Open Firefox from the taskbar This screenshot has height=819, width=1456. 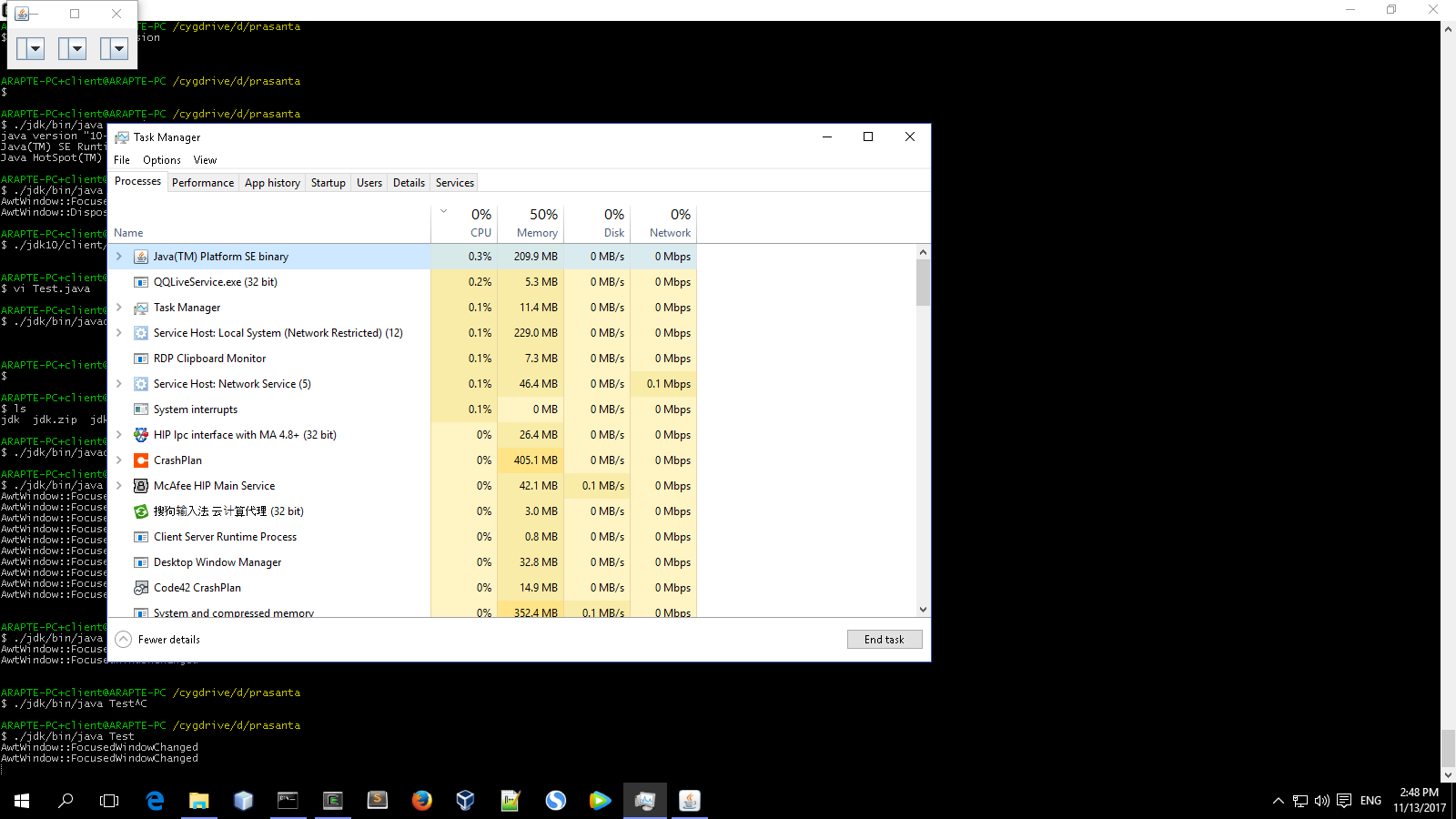(421, 801)
